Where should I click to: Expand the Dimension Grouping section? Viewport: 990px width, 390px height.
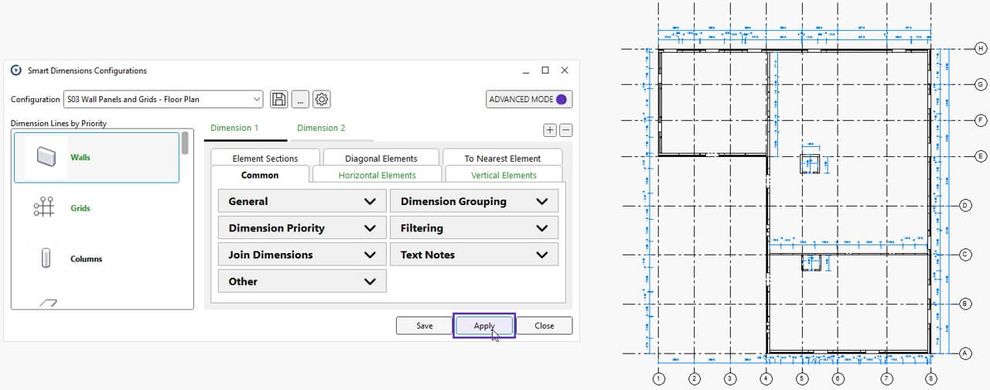[474, 202]
